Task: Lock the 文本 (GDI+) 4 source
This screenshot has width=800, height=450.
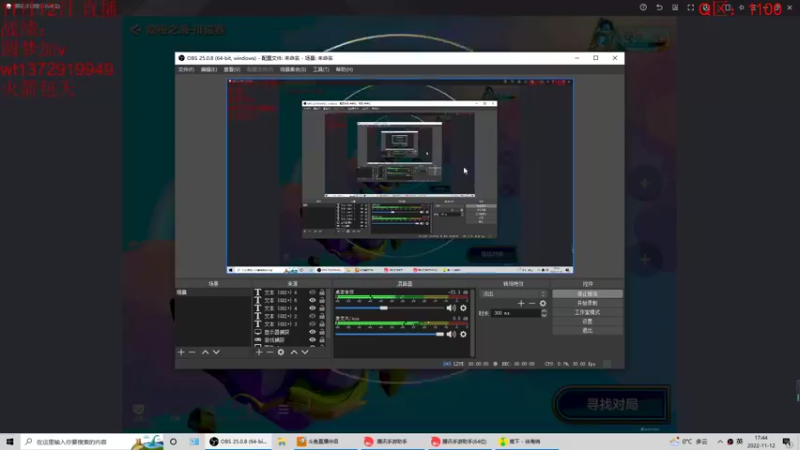Action: click(322, 308)
